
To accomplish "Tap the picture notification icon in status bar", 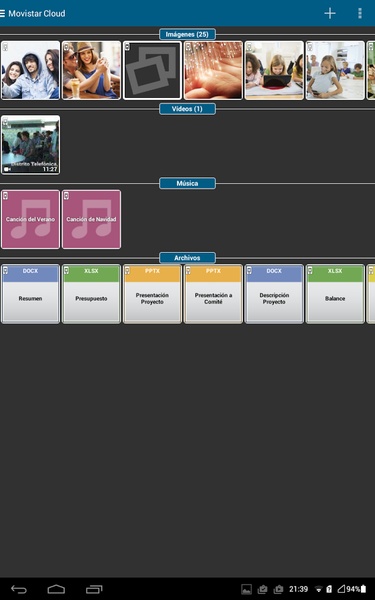I will [x=246, y=589].
